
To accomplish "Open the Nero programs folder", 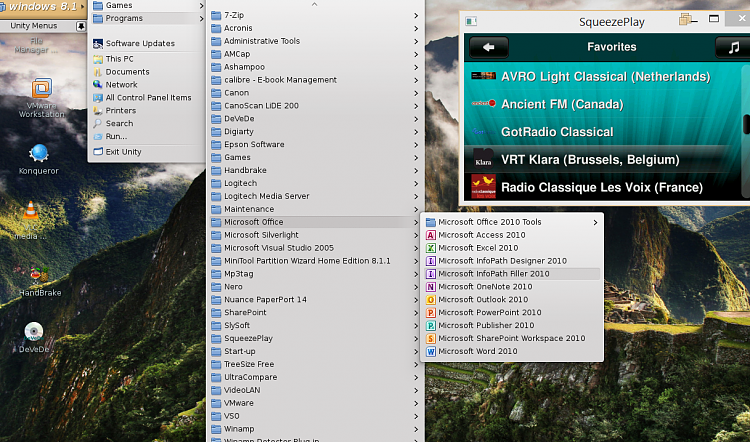I will [315, 287].
